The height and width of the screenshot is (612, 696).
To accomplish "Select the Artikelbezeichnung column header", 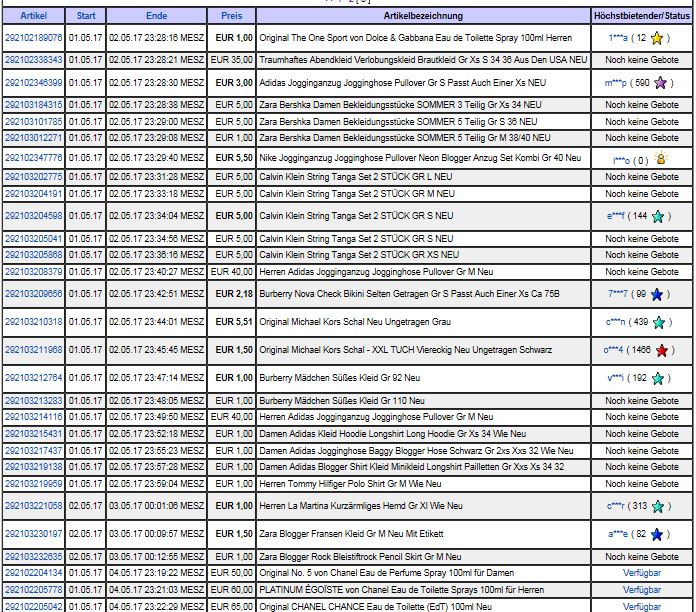I will [423, 16].
